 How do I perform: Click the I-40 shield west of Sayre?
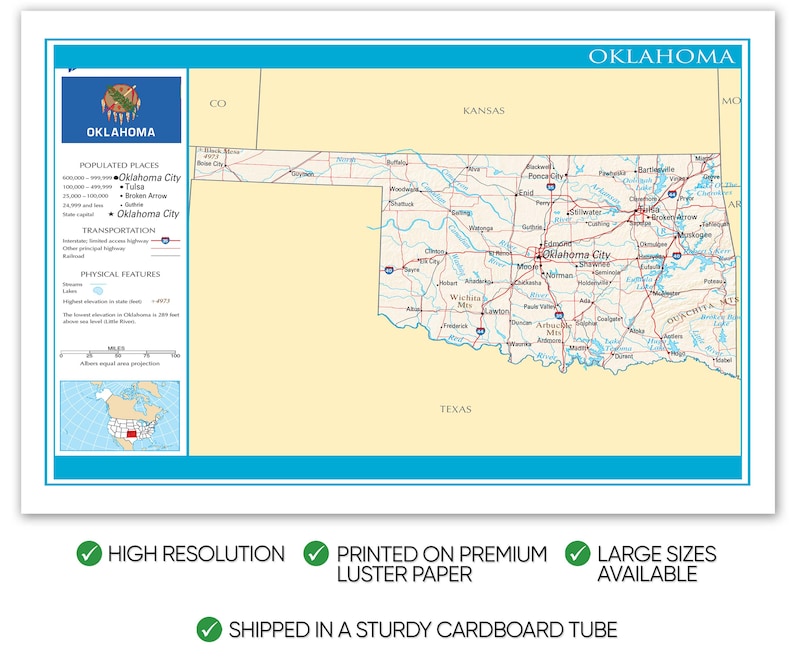click(389, 270)
